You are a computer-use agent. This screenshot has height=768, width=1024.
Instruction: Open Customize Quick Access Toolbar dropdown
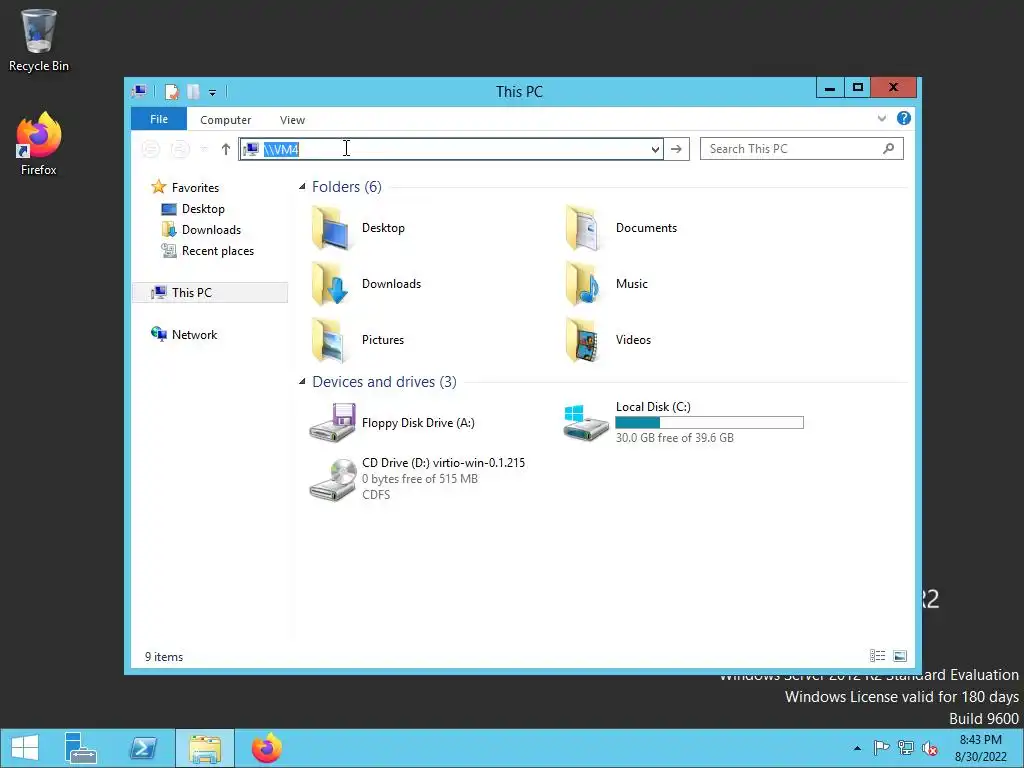click(212, 93)
